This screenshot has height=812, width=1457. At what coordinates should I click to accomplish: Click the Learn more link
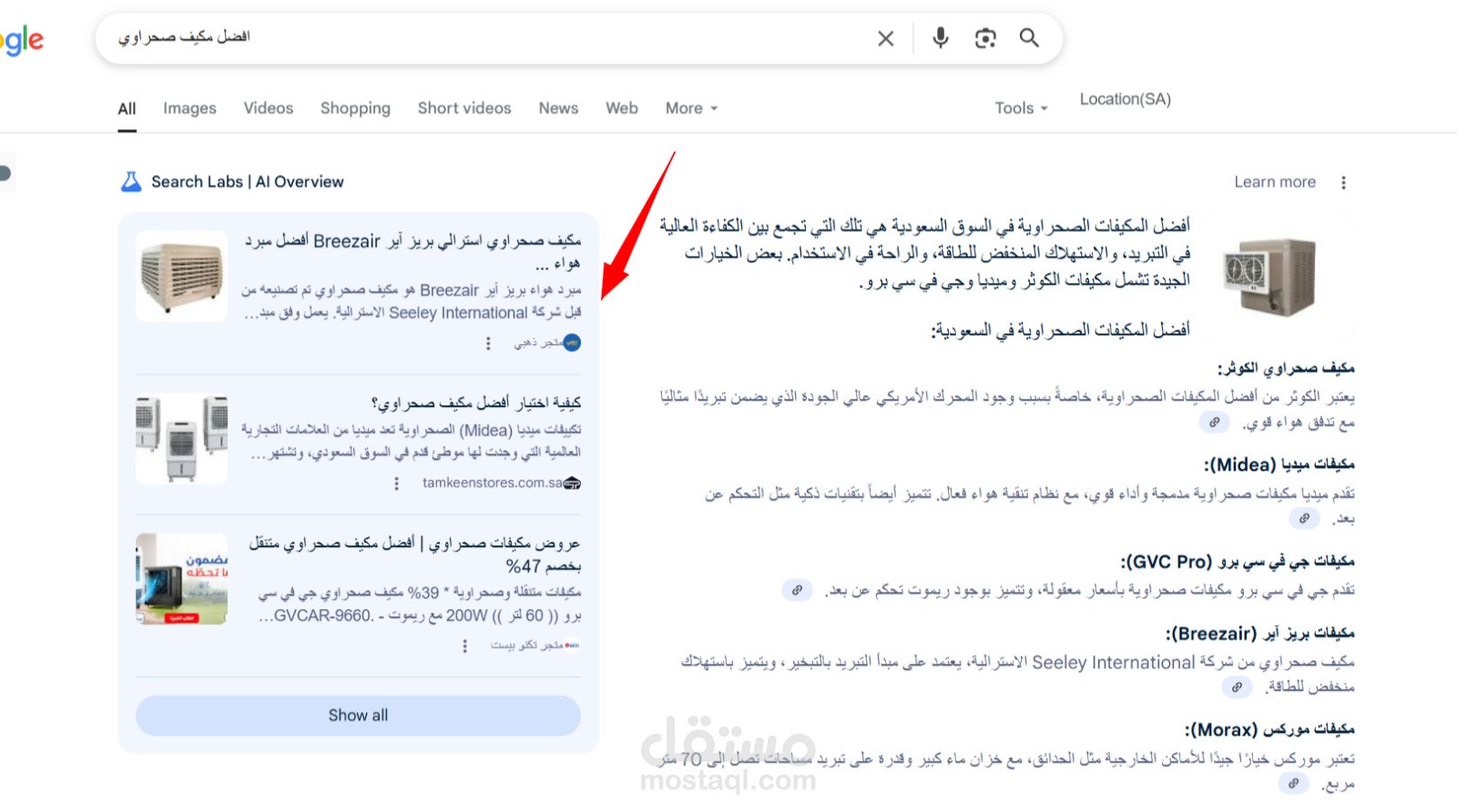(x=1275, y=182)
